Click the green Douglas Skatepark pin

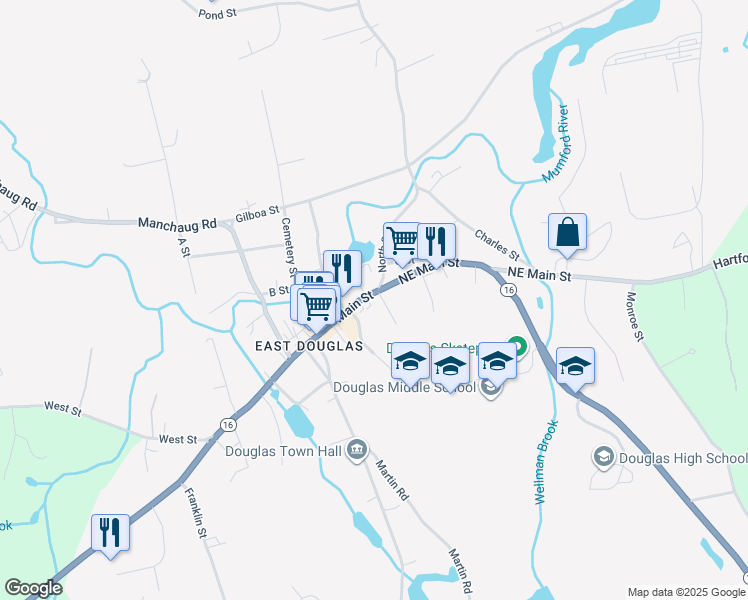[516, 347]
